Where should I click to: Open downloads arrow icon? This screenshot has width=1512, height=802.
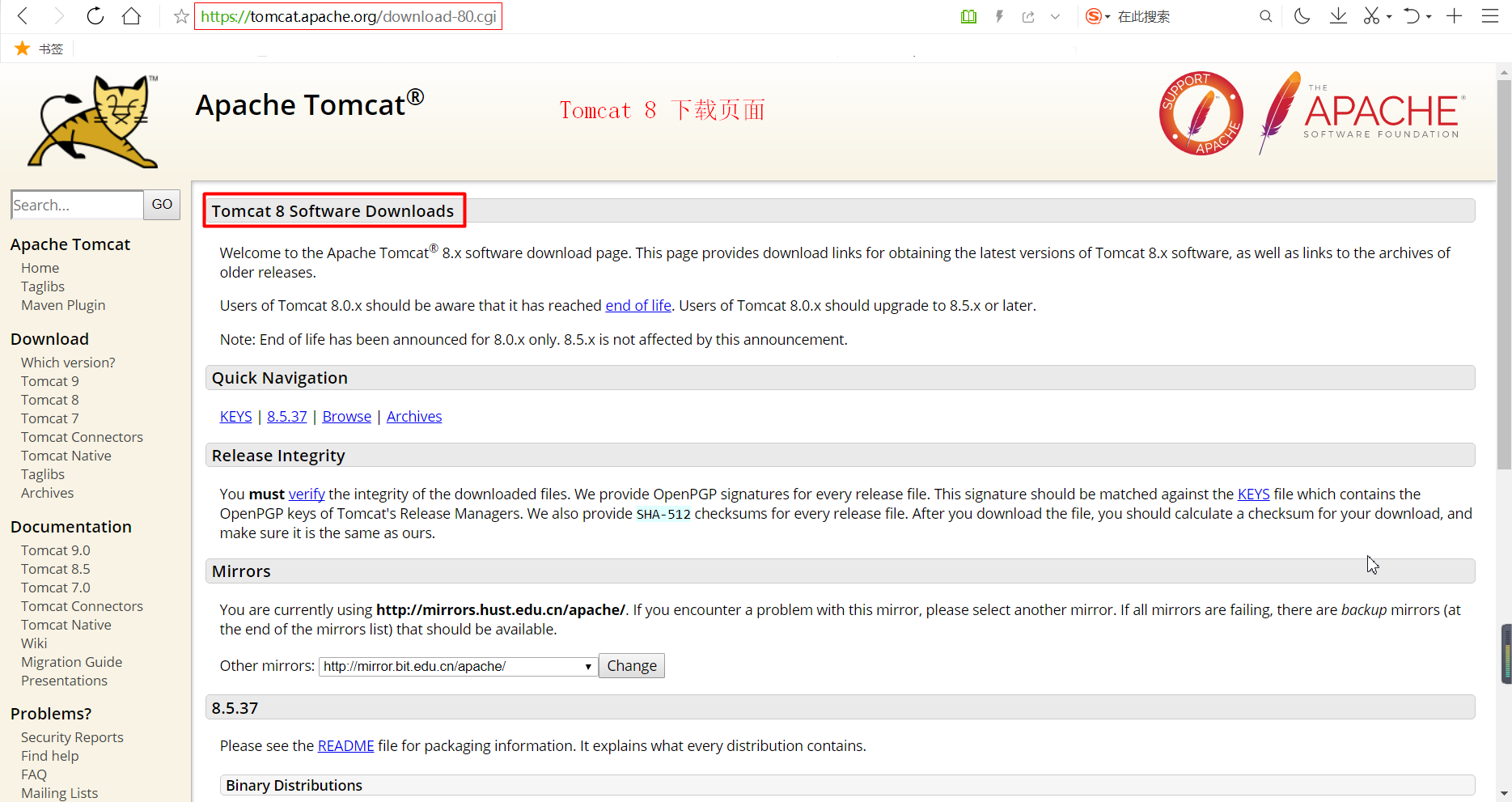(x=1338, y=16)
